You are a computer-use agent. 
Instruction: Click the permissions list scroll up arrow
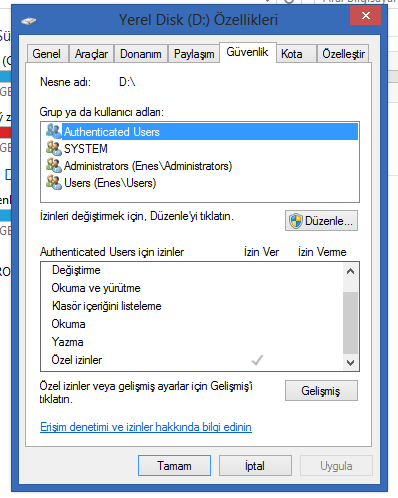pos(350,271)
